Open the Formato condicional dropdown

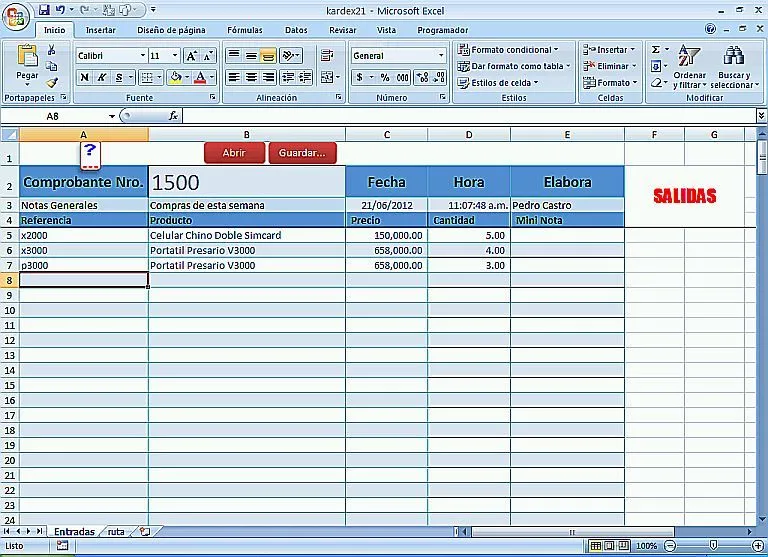516,49
